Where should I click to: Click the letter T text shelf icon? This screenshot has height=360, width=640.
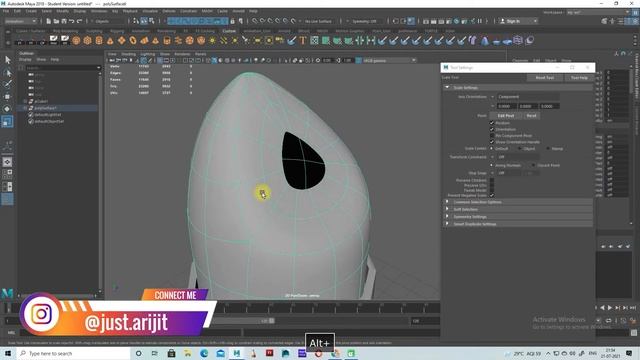coord(302,40)
